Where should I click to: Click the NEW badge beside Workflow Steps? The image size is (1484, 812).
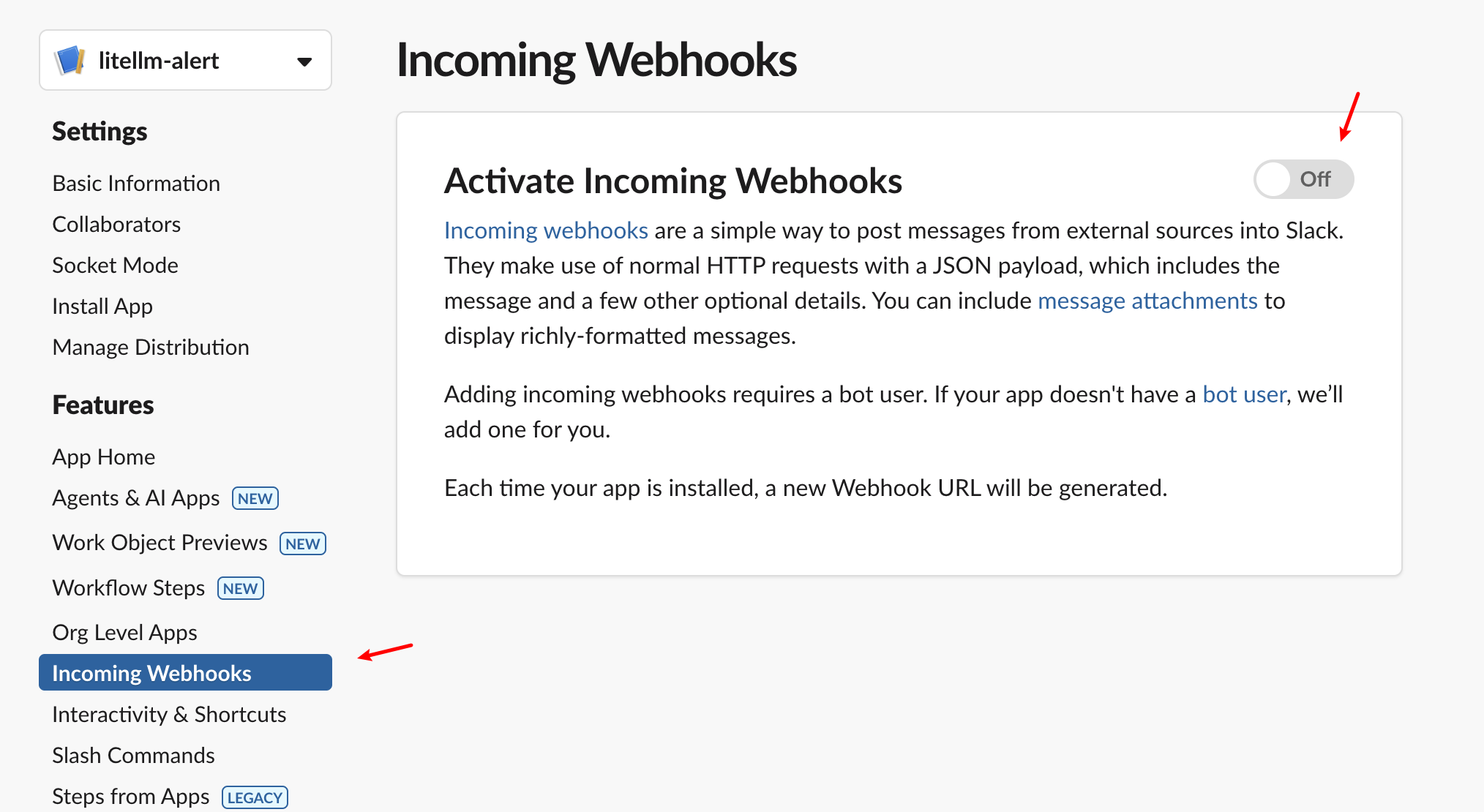240,588
